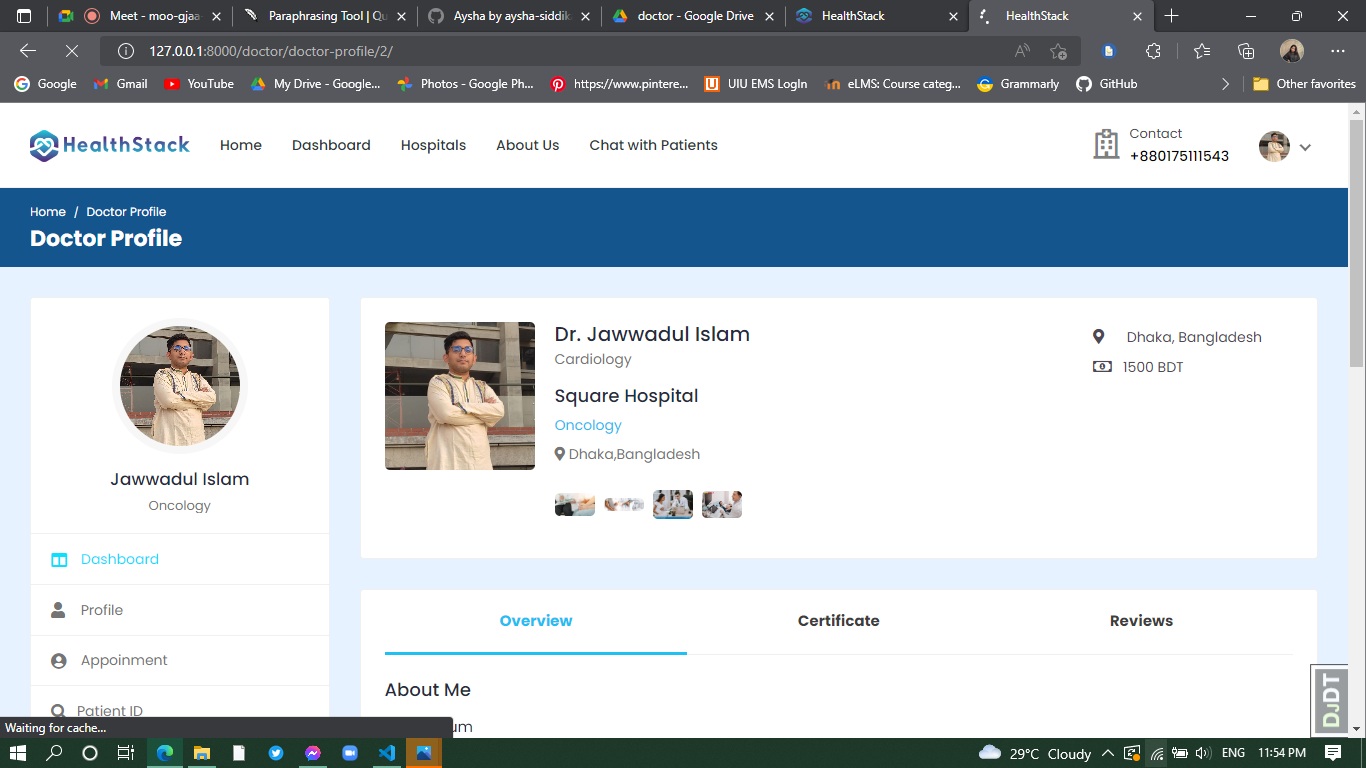
Task: Expand hidden bookmarks with the chevron arrow
Action: pos(1225,84)
